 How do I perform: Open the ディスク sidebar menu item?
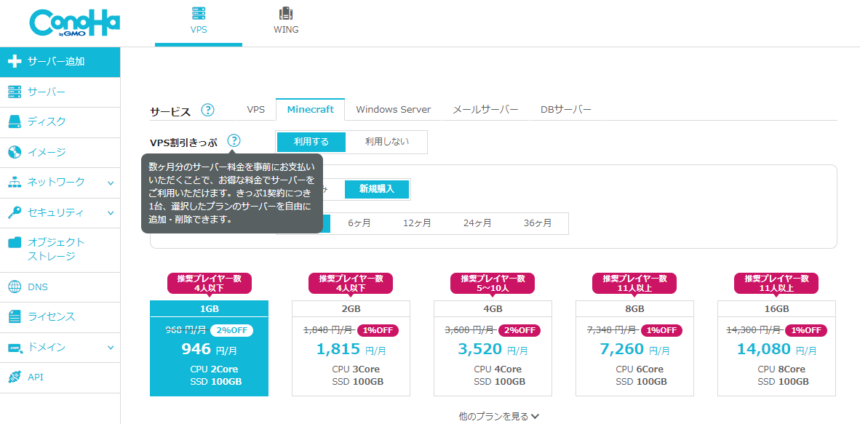60,122
